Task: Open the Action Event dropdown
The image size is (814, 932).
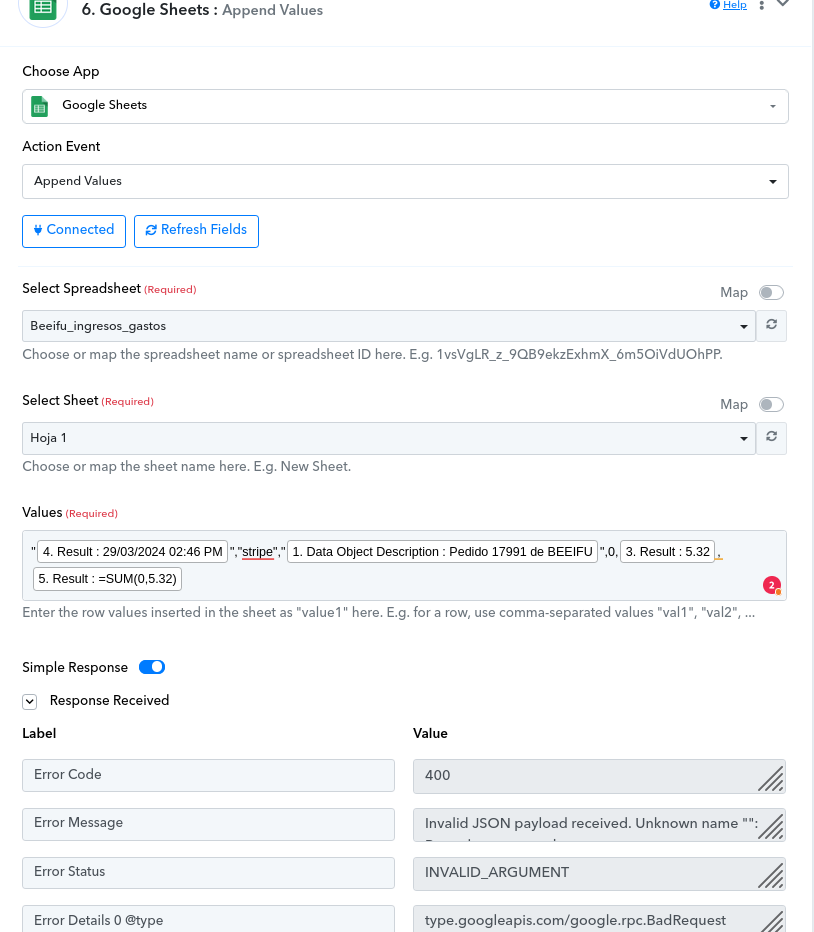Action: click(x=405, y=181)
